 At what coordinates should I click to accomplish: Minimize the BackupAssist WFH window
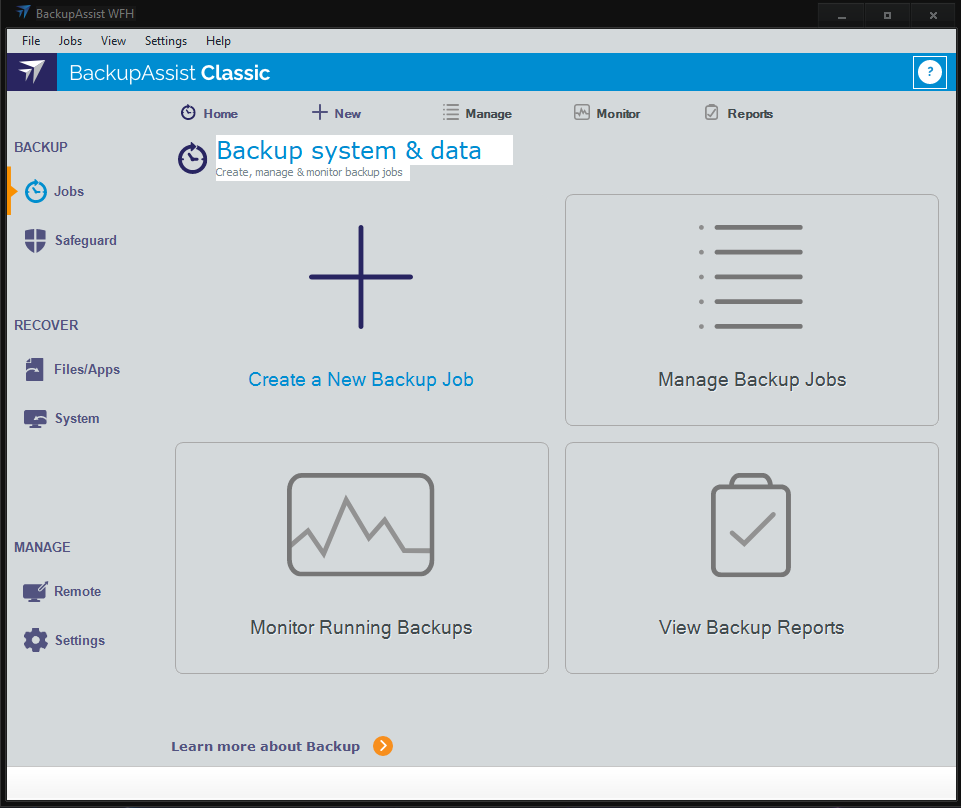point(841,15)
